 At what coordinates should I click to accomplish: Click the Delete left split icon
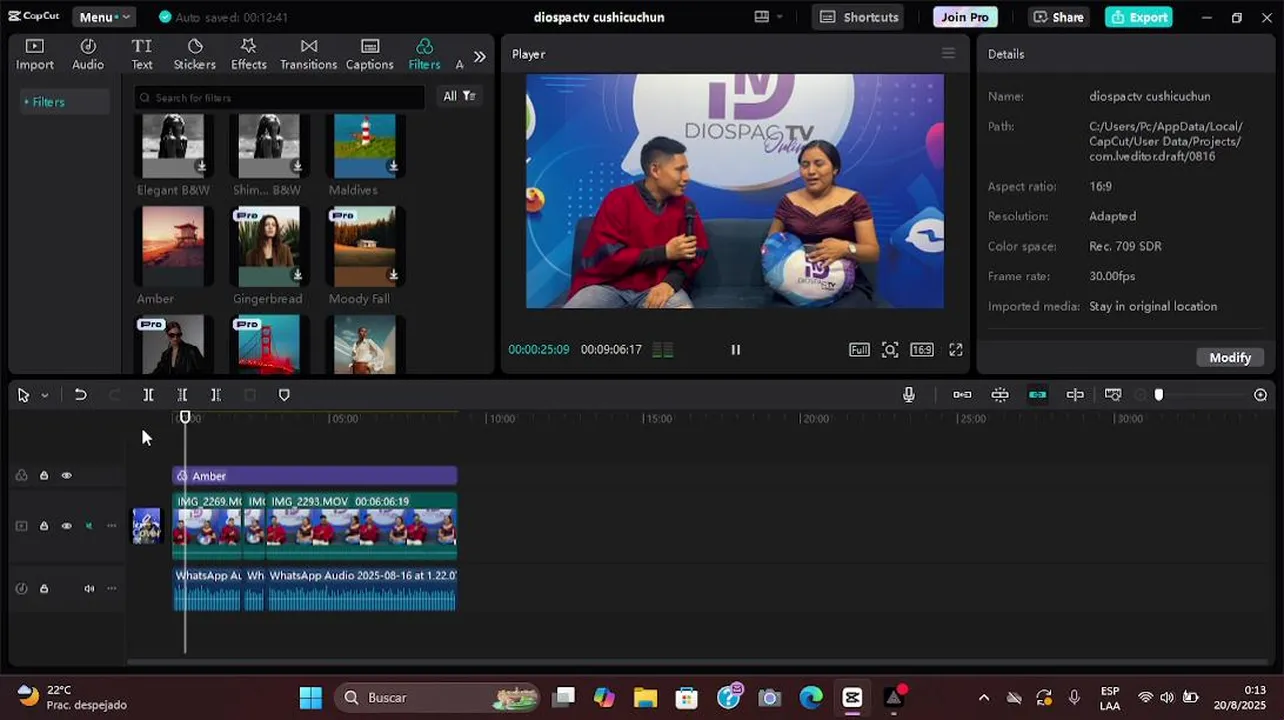(x=182, y=395)
